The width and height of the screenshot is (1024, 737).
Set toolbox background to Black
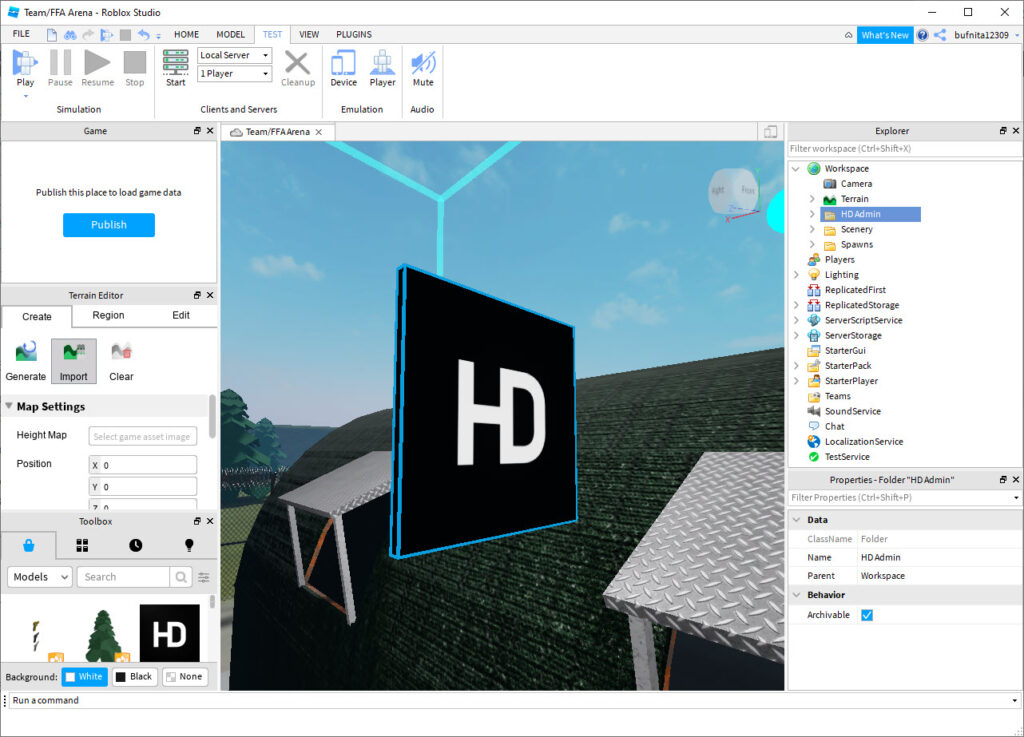click(x=134, y=677)
